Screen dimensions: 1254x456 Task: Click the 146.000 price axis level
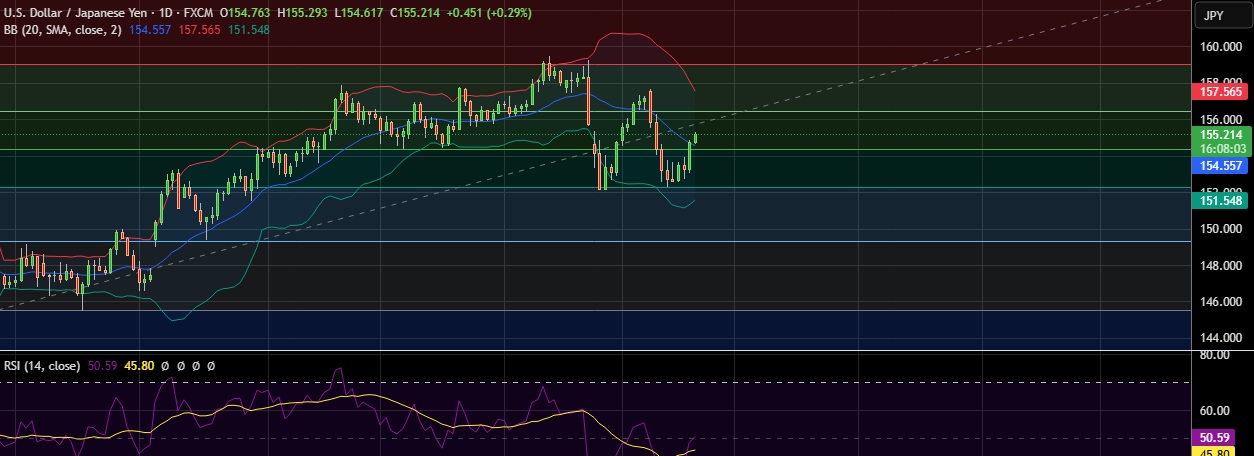click(1221, 302)
